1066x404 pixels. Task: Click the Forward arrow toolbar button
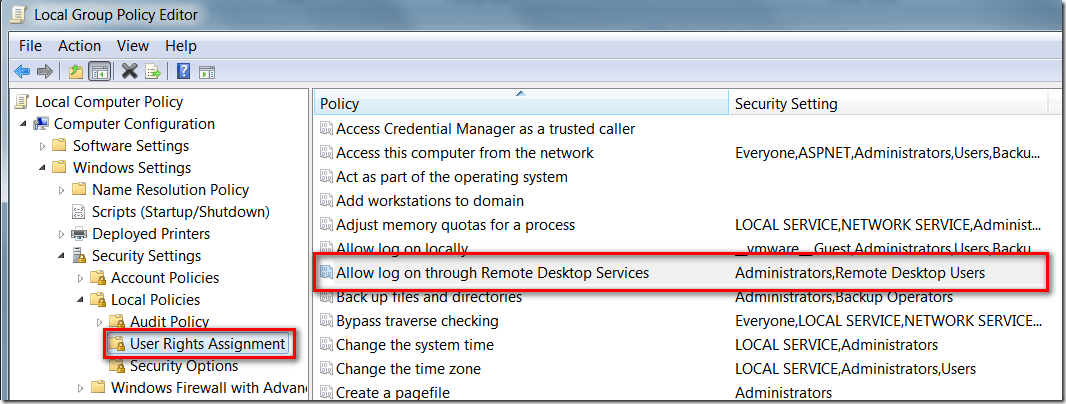(x=44, y=71)
